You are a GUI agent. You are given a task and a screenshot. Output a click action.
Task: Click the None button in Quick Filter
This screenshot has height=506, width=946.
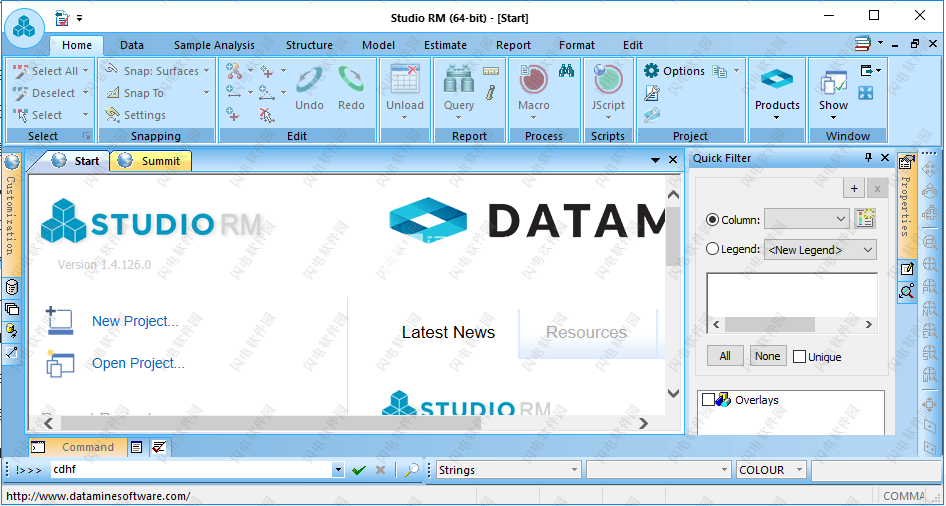(x=767, y=356)
